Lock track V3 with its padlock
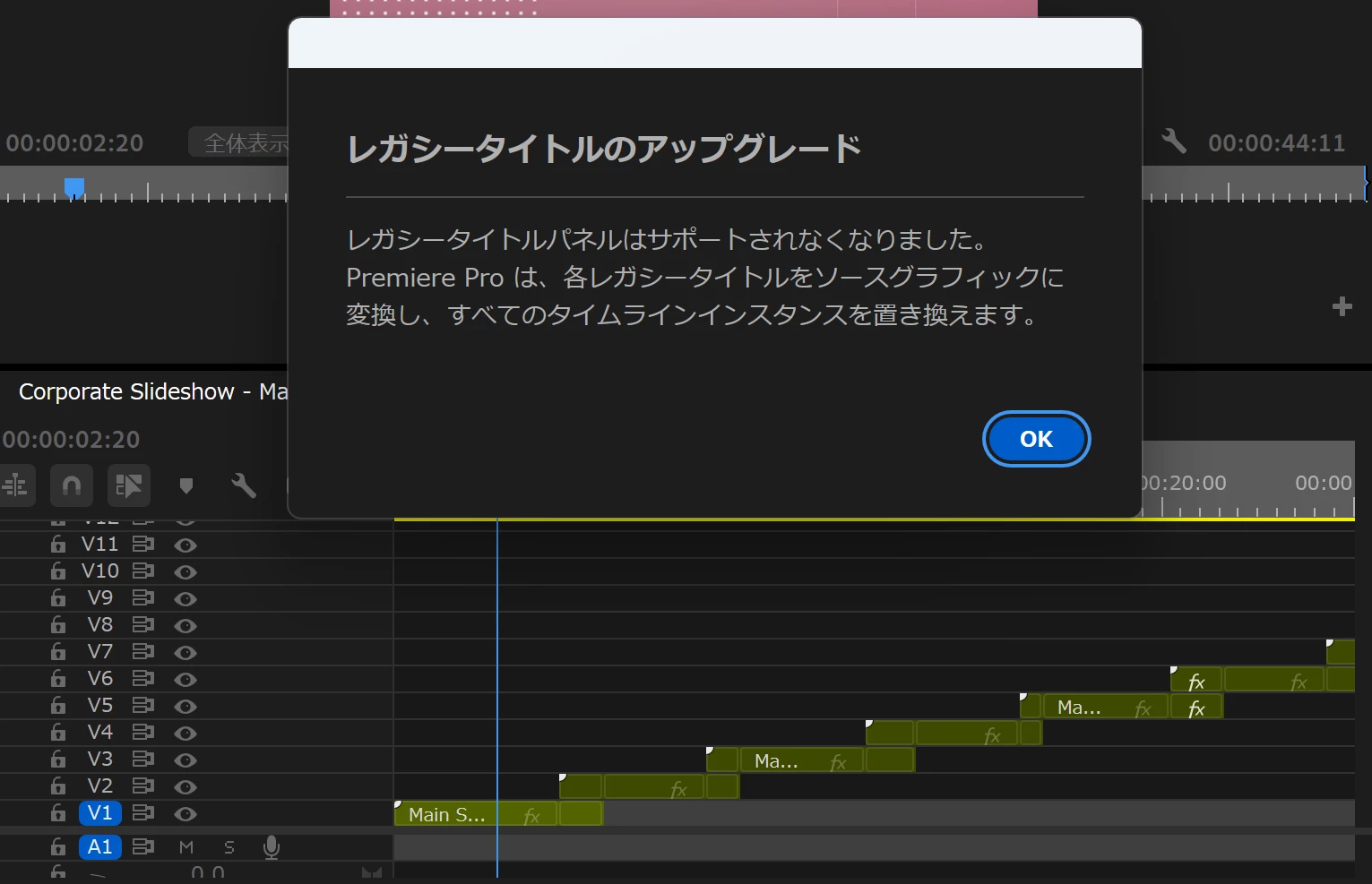The image size is (1372, 884). pos(58,759)
